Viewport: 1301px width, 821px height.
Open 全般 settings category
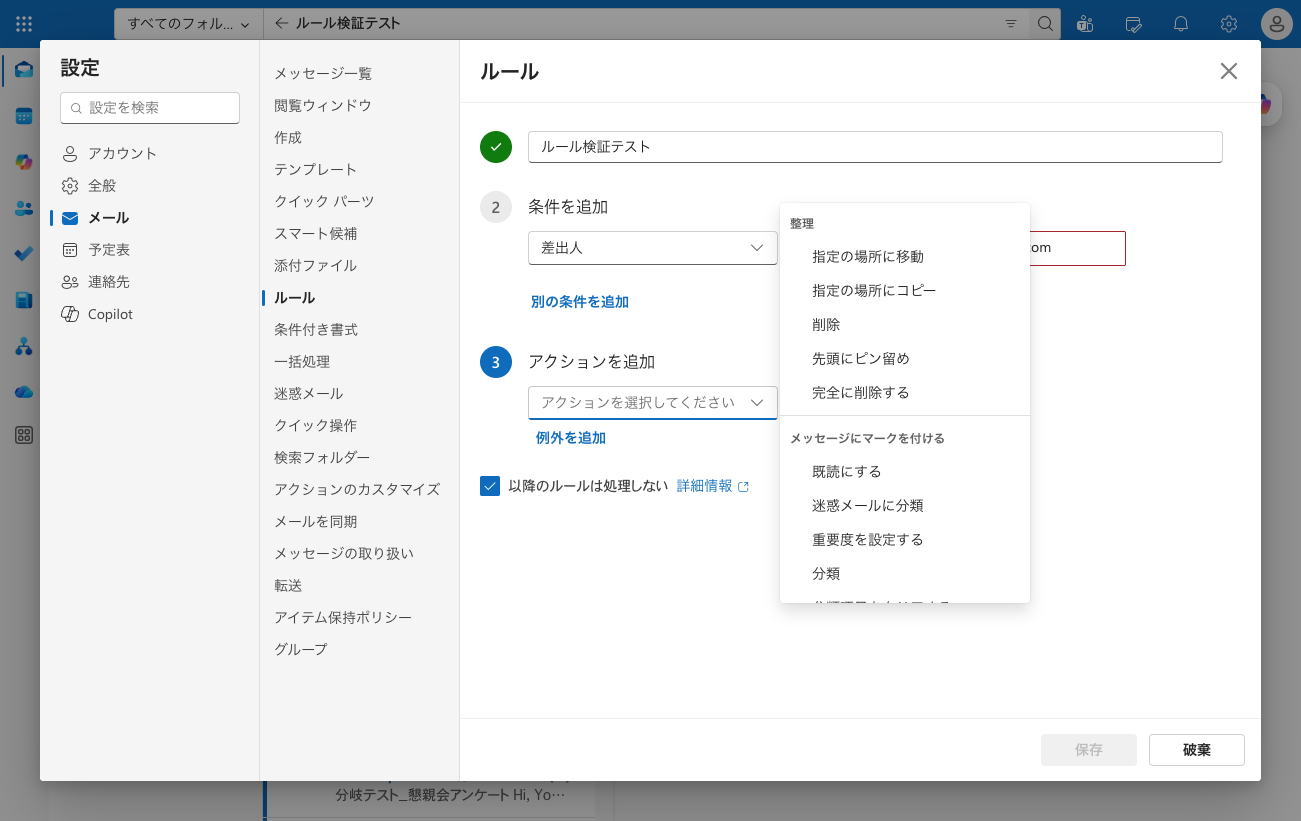(150, 186)
